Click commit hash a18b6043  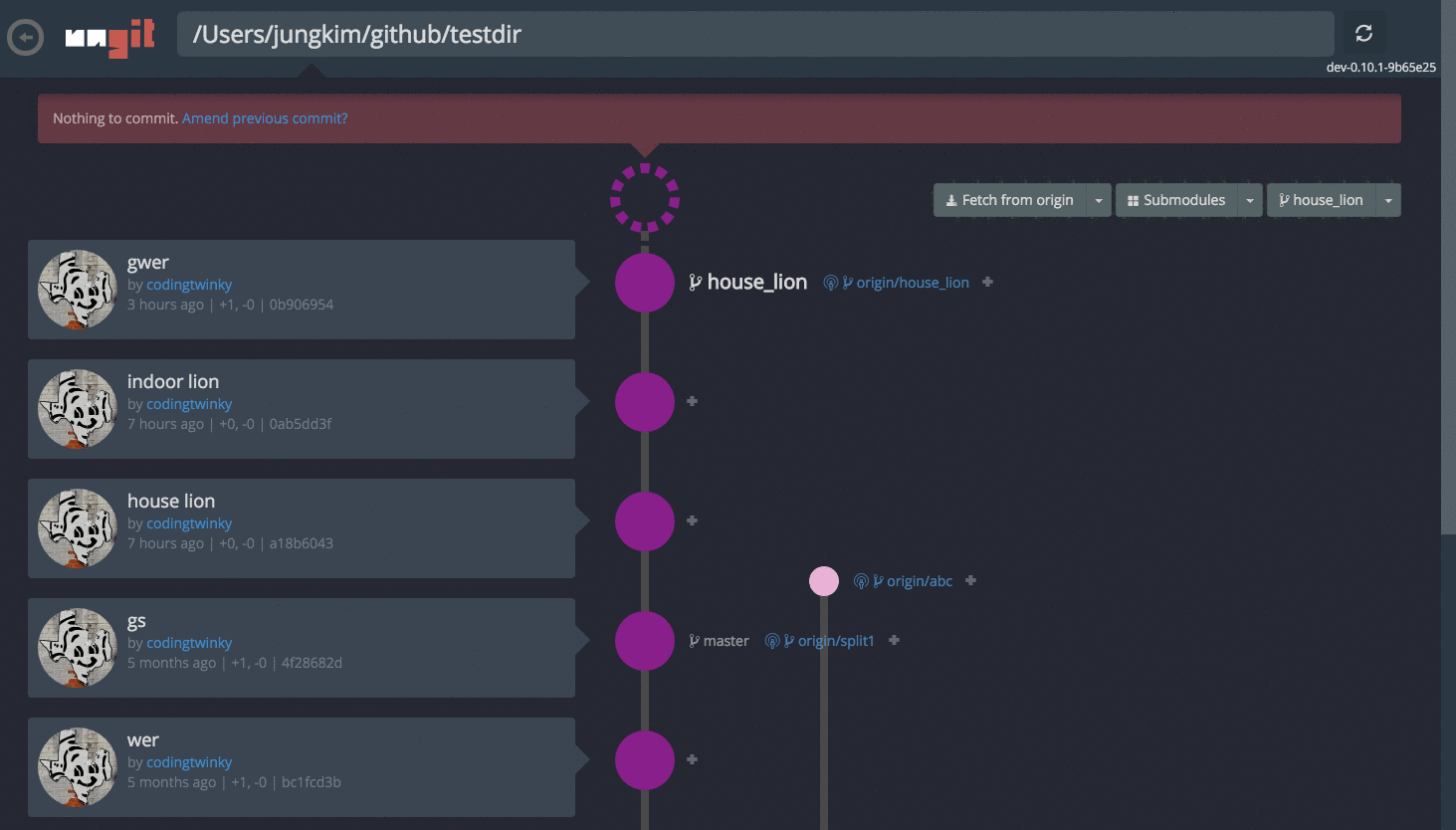(x=302, y=543)
